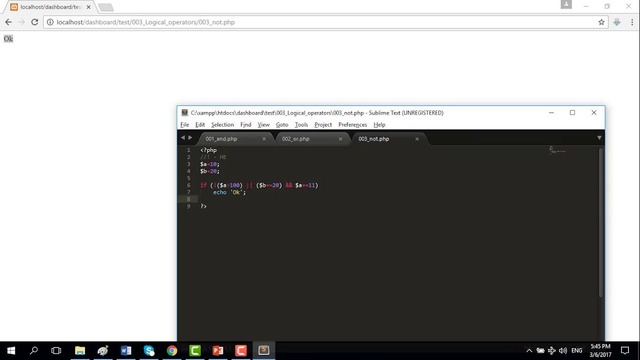Open Project menu in Sublime Text
Screen dimensions: 640x360
point(323,124)
